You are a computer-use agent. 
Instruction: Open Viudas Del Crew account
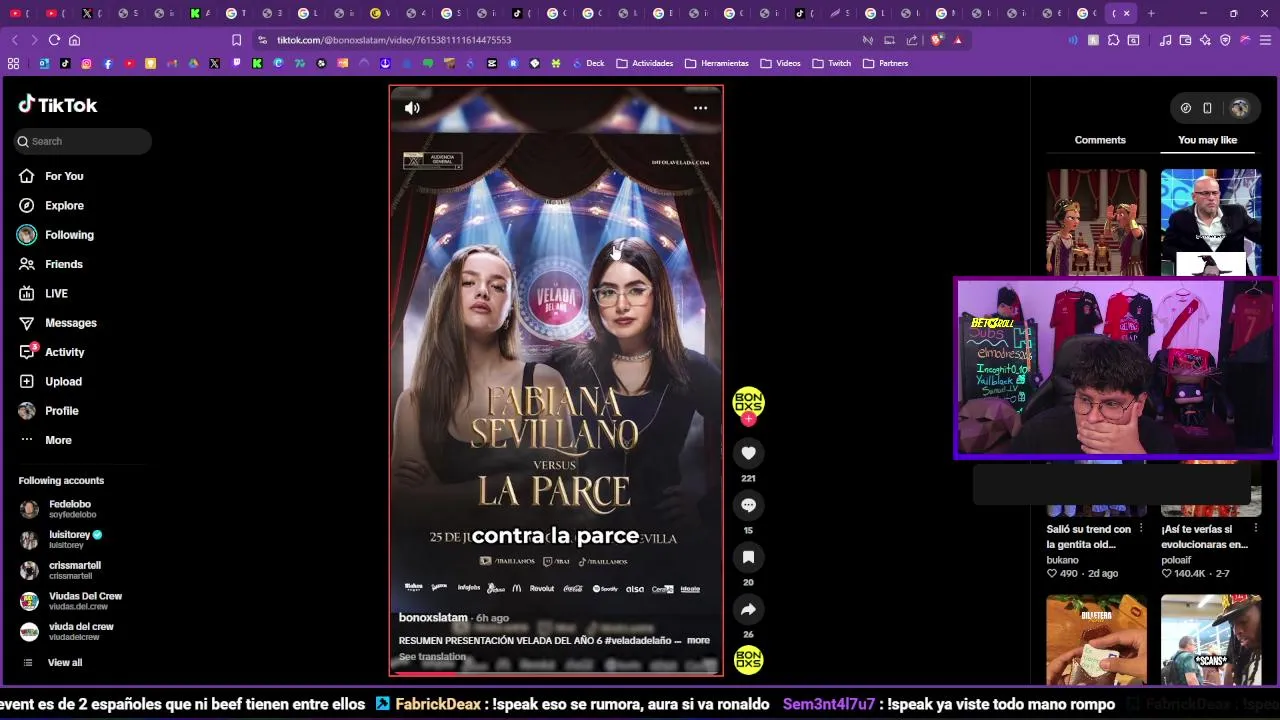click(x=71, y=601)
